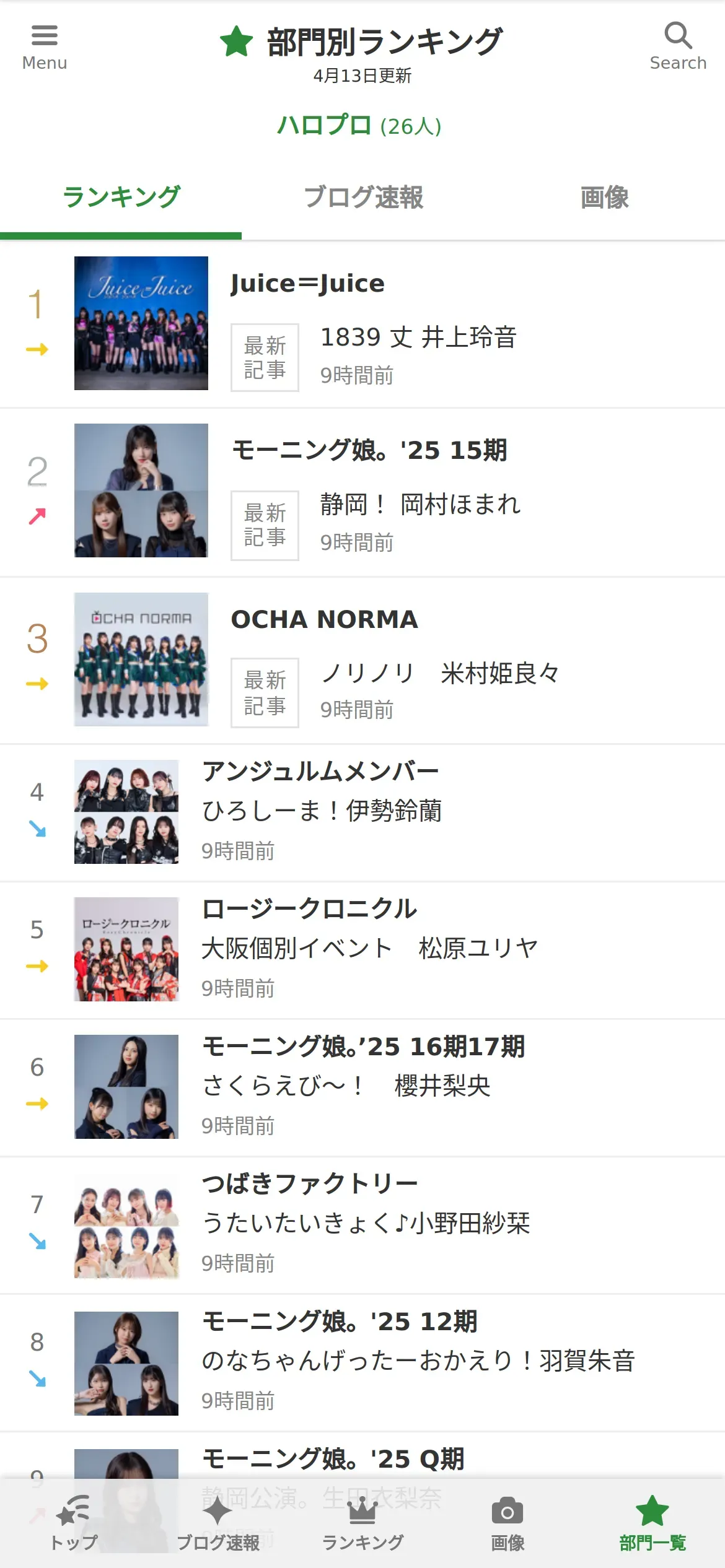Click the 最新記事 button under OCHA NORMA
The image size is (725, 1568).
[x=265, y=692]
